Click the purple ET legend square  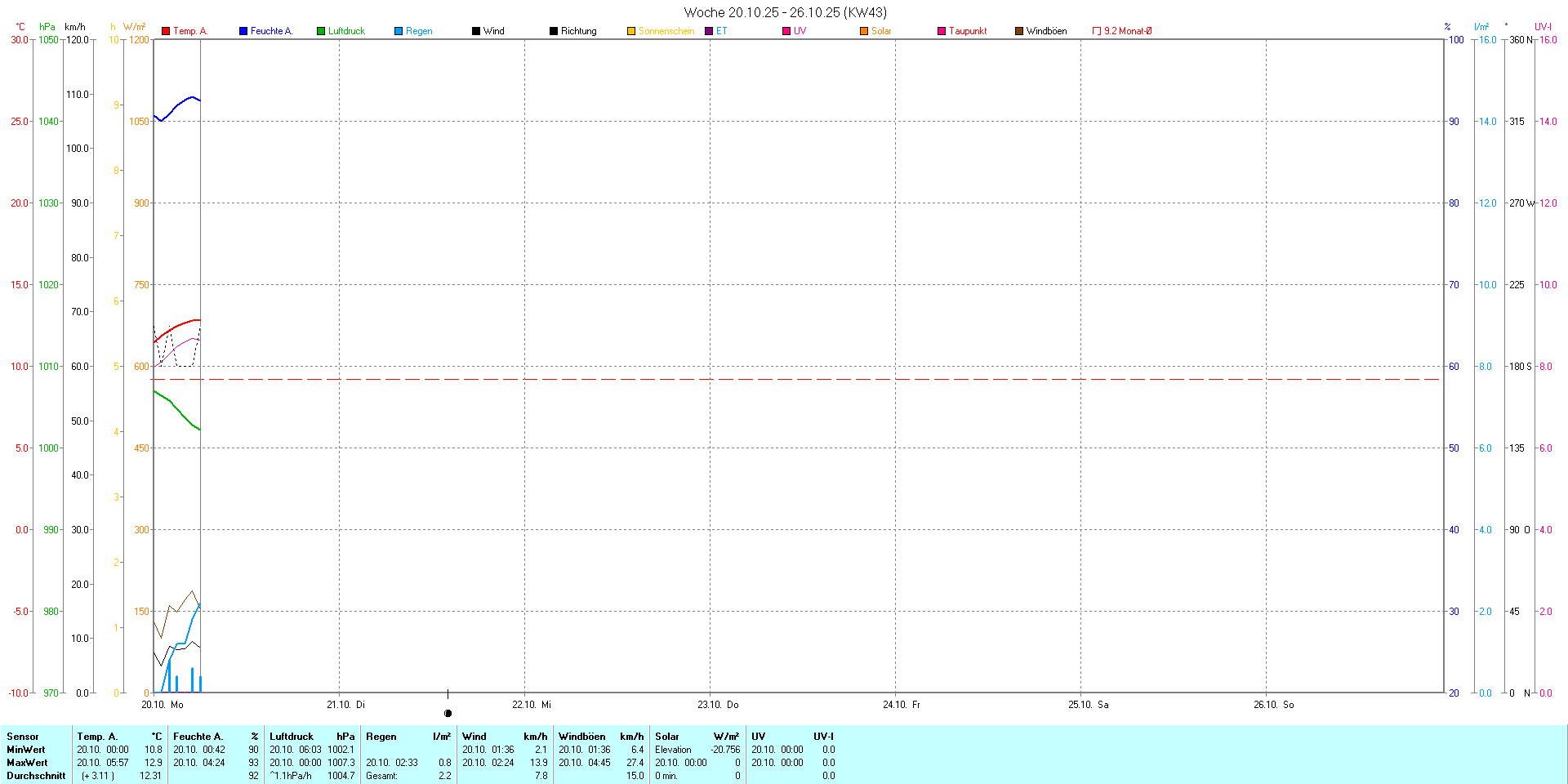tap(709, 31)
